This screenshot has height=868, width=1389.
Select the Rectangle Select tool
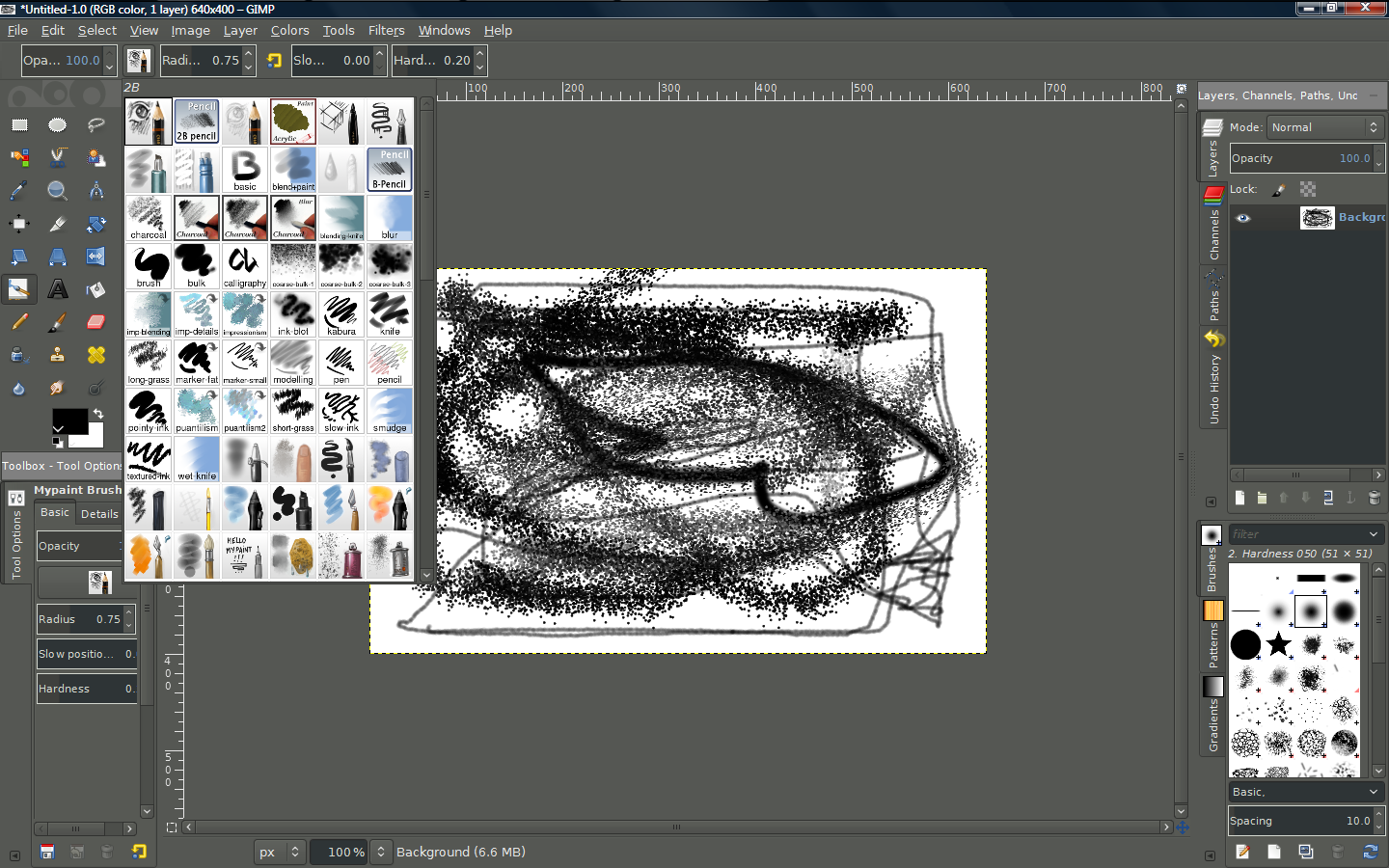click(x=19, y=124)
